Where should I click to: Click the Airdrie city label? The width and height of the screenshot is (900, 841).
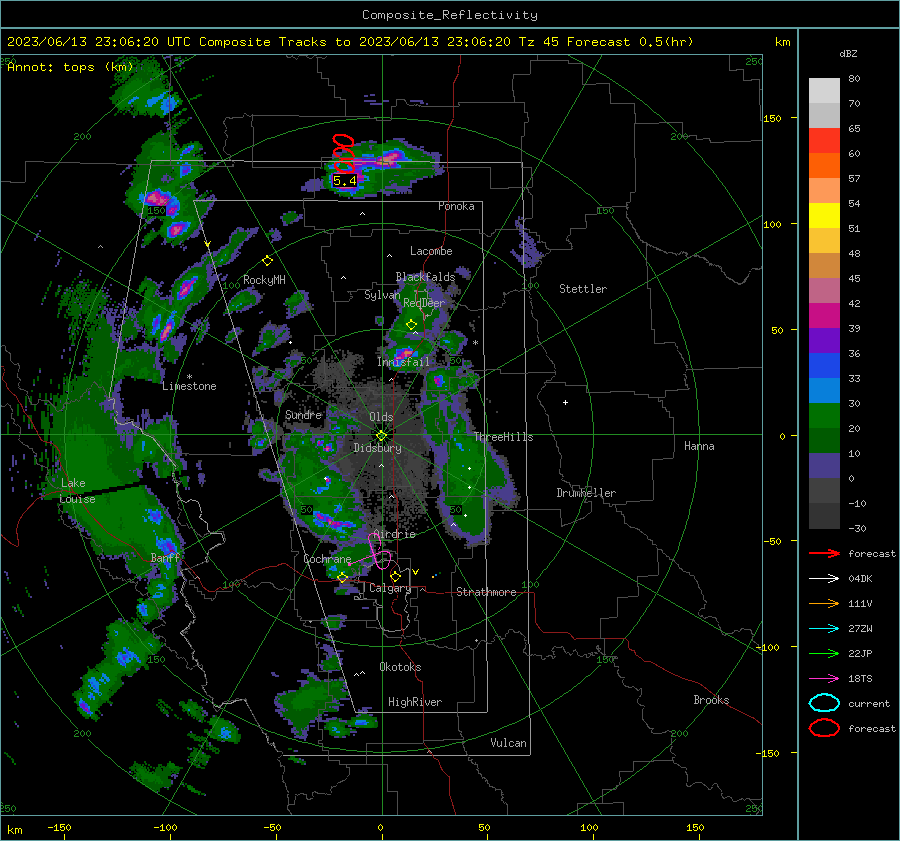click(394, 534)
